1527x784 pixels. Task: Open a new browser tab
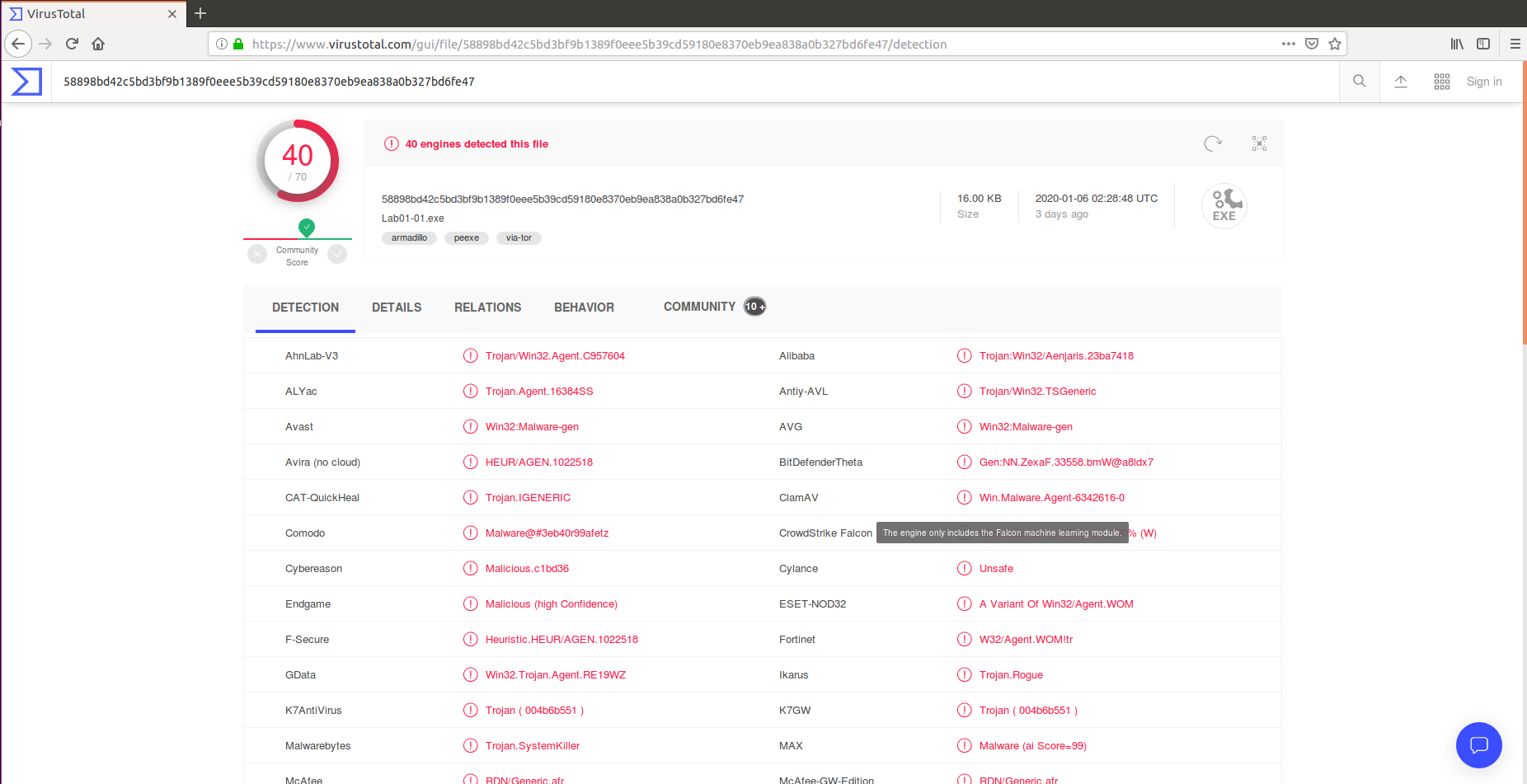[x=200, y=13]
